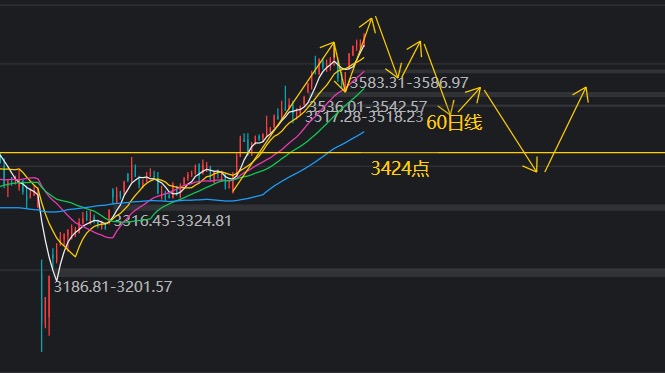Select the 3583.31-3586.97 price label
Screen dimensions: 665x373
(x=409, y=83)
